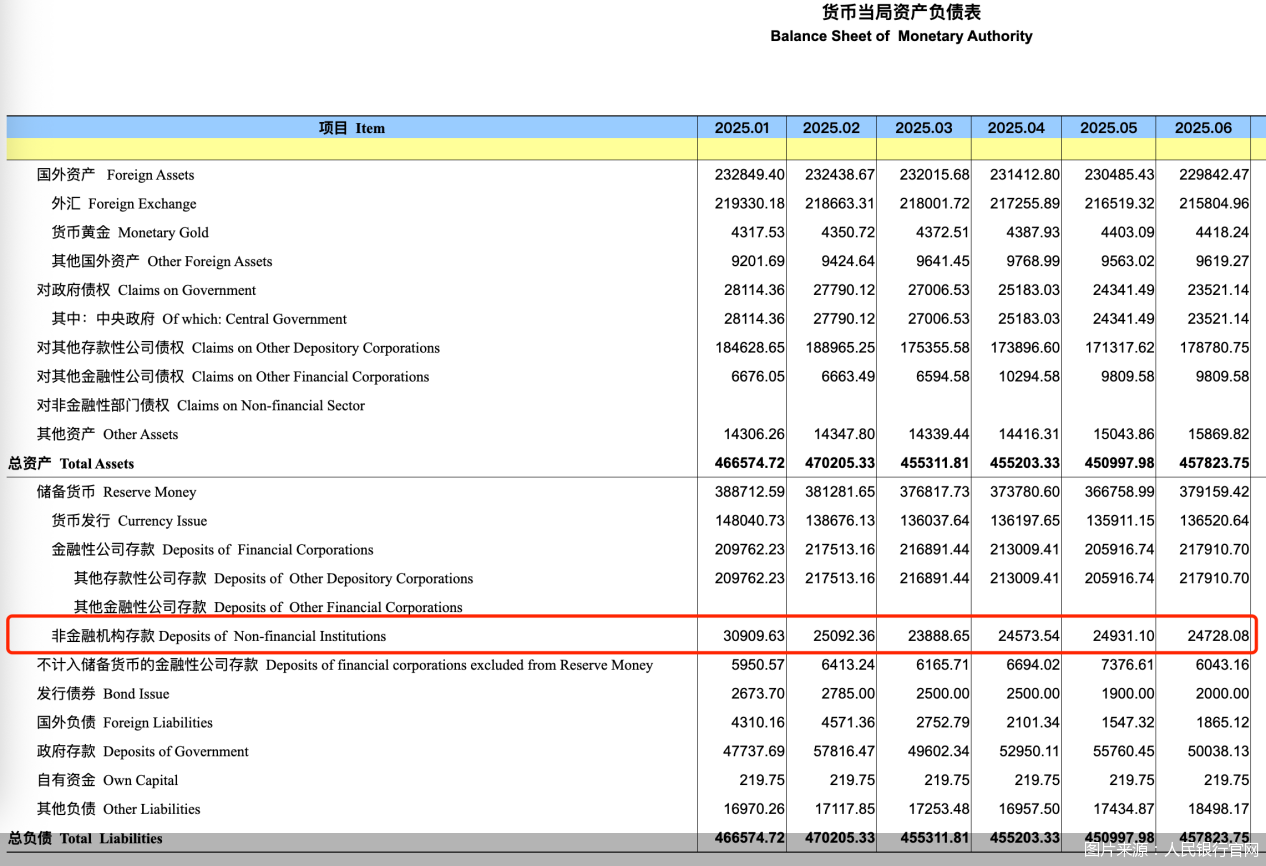Click the Total Liabilities row label
The height and width of the screenshot is (866, 1266).
click(85, 839)
